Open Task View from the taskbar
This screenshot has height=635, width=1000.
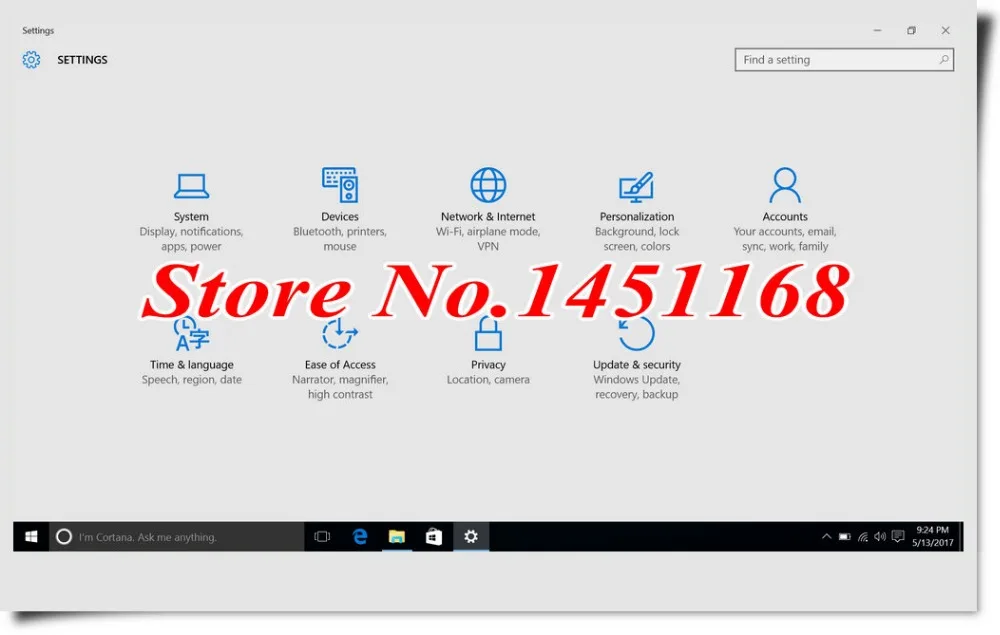click(x=322, y=537)
